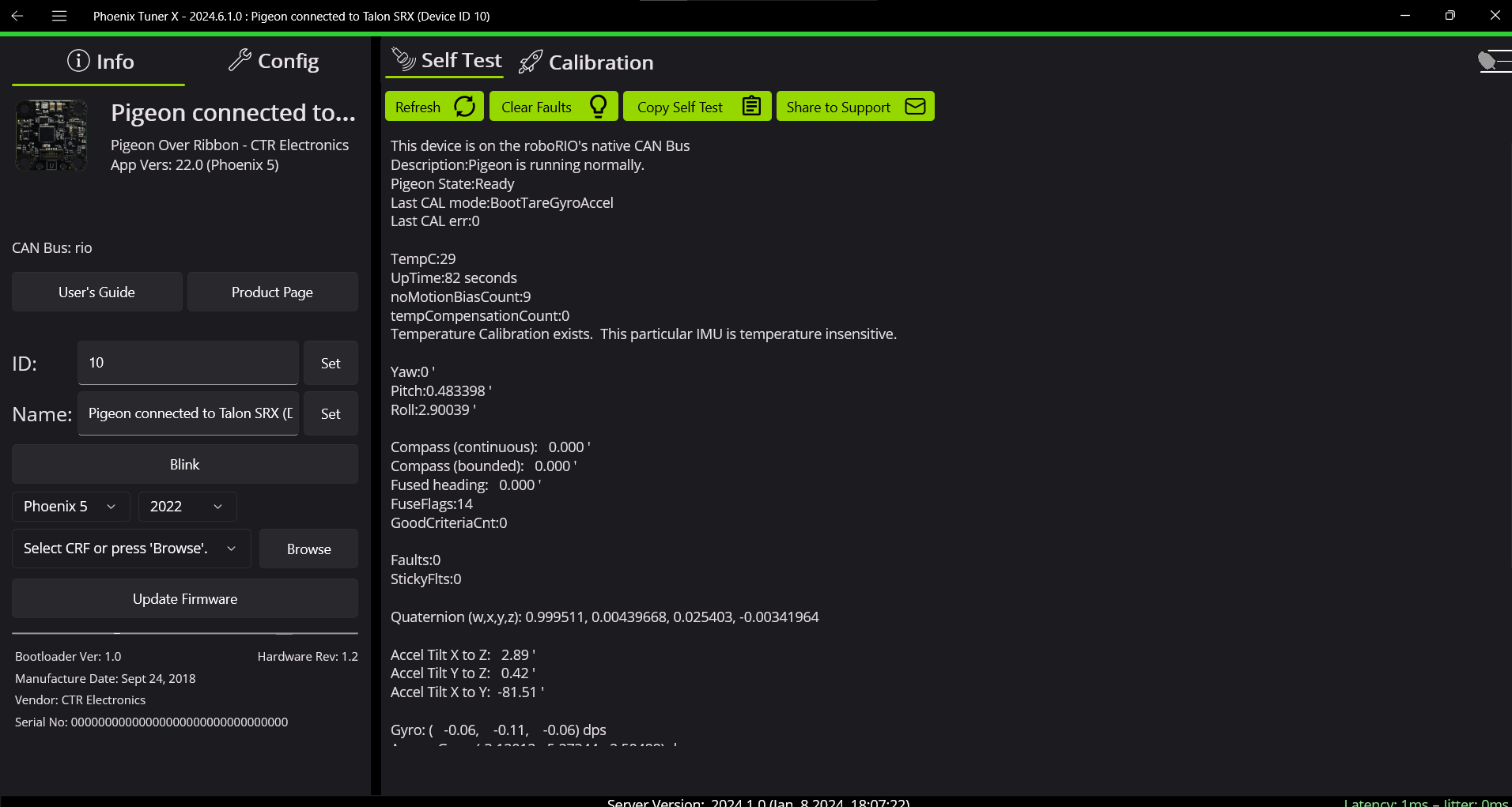1512x807 pixels.
Task: Click the Self Test probe icon
Action: coord(403,58)
